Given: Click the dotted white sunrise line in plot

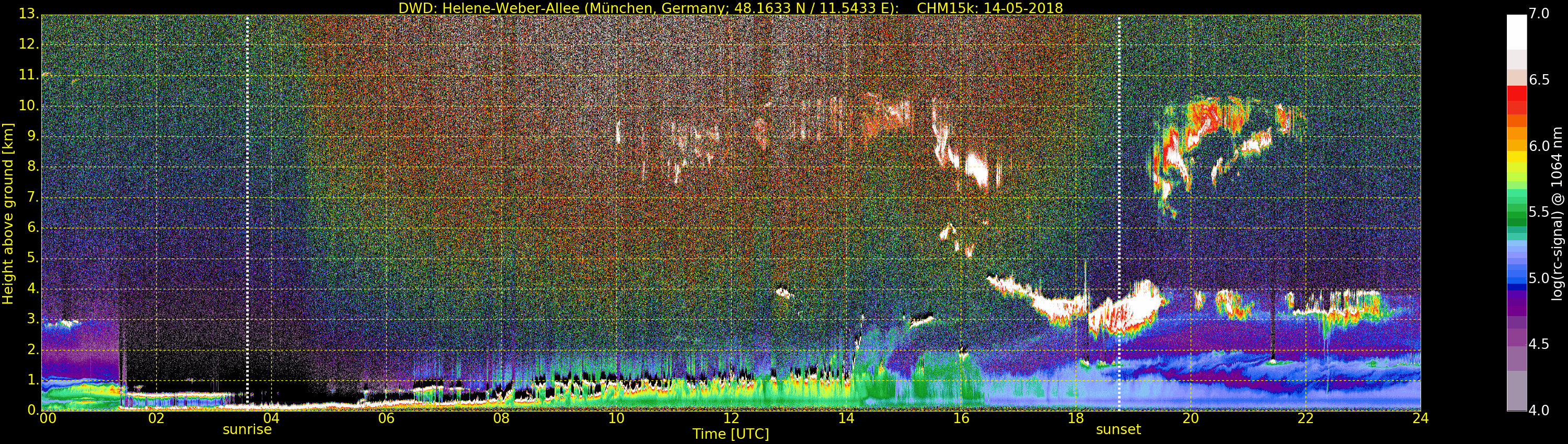Looking at the screenshot, I should tap(247, 212).
